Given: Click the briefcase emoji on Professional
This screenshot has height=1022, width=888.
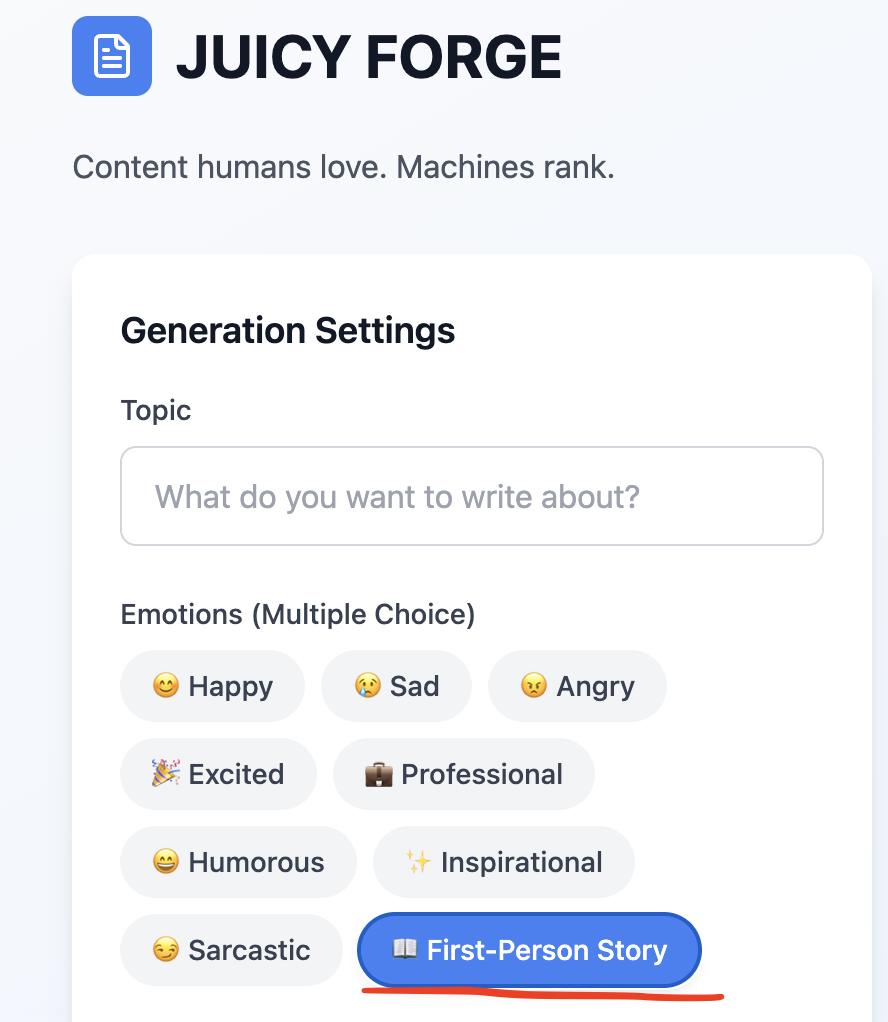Looking at the screenshot, I should (378, 774).
